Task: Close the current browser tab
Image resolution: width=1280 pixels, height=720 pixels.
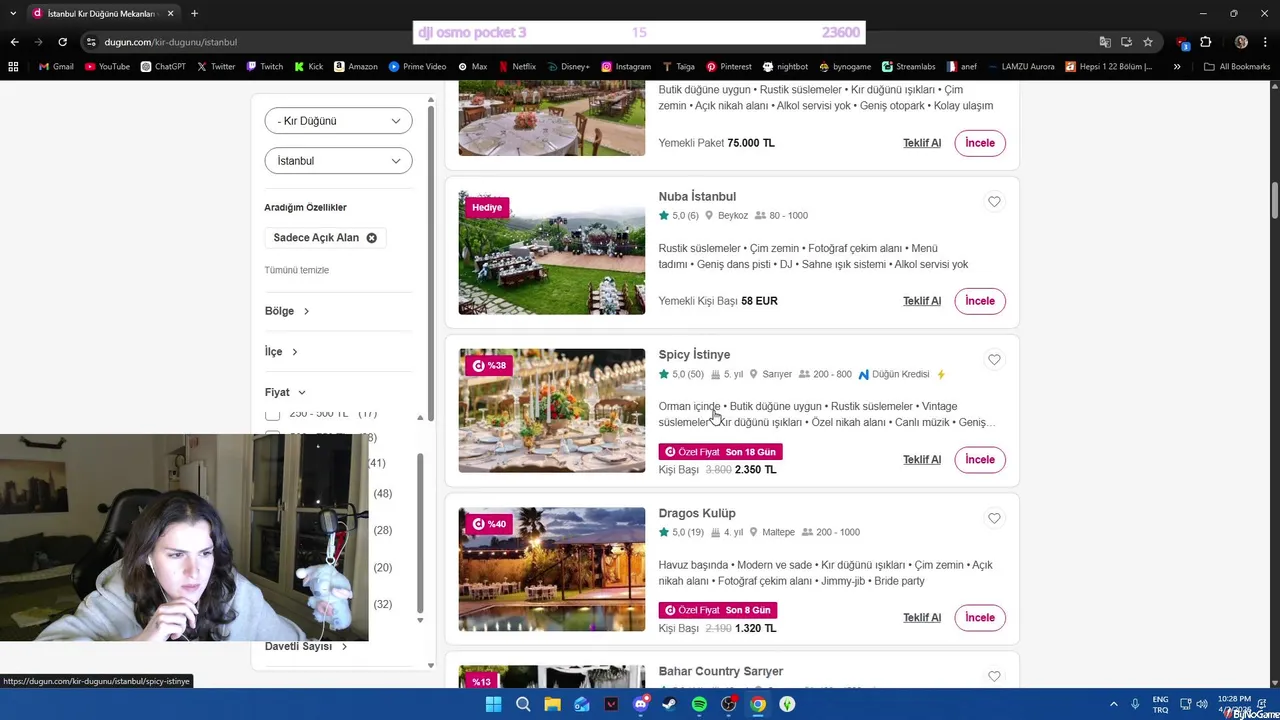Action: coord(170,13)
